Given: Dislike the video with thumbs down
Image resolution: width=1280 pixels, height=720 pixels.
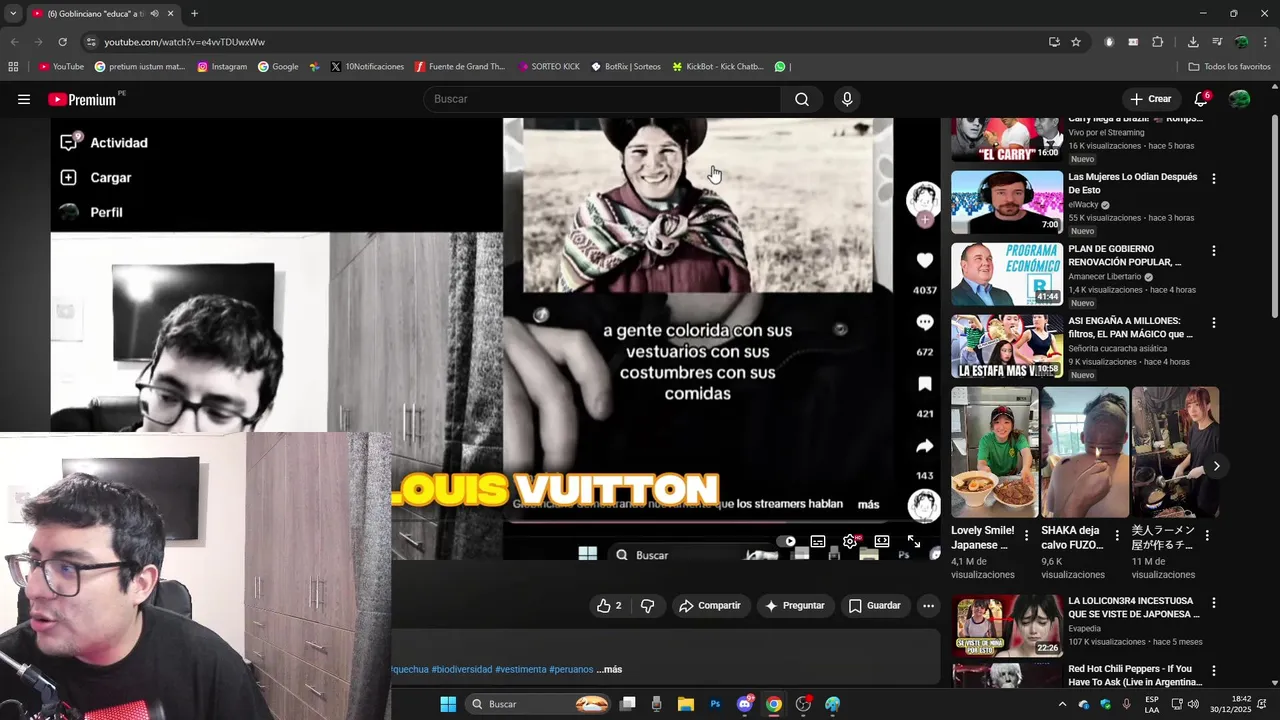Looking at the screenshot, I should pyautogui.click(x=647, y=606).
